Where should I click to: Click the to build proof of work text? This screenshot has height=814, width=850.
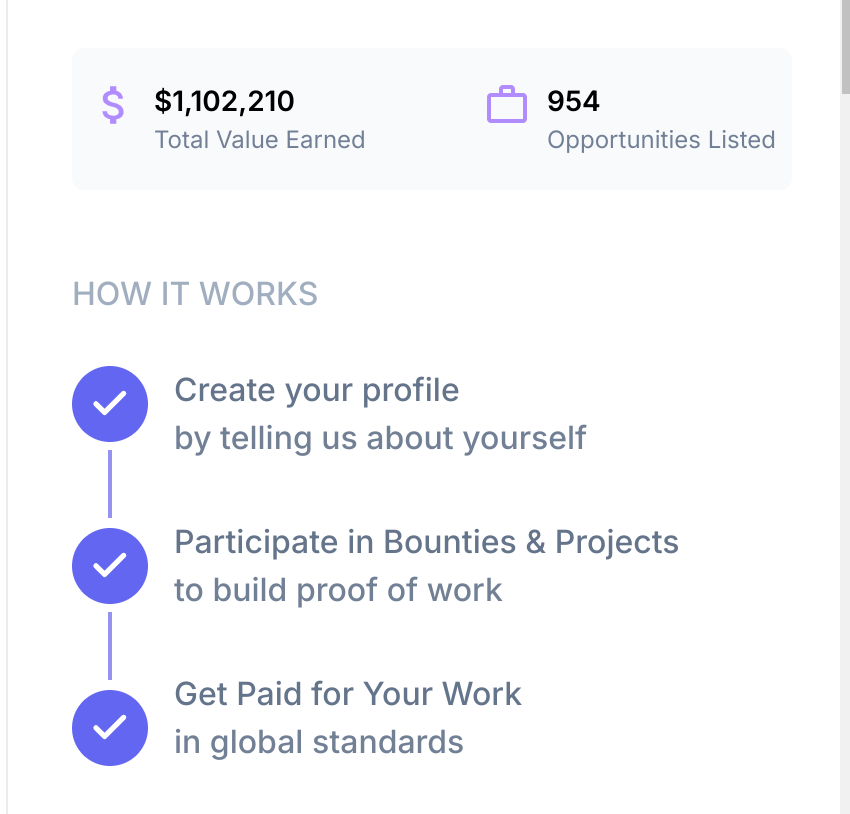[x=338, y=590]
